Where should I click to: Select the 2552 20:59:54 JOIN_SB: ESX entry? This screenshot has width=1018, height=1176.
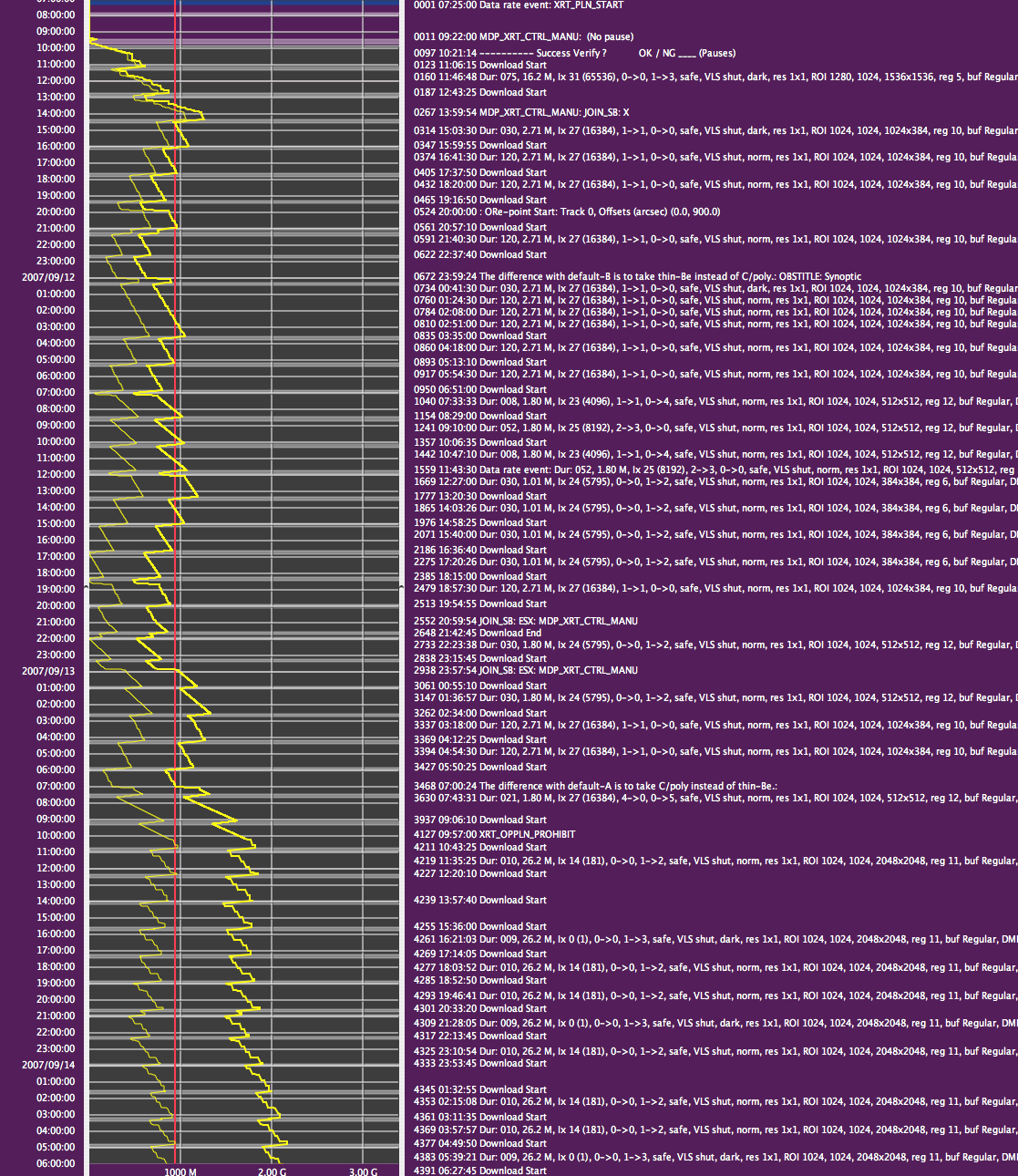pyautogui.click(x=525, y=622)
